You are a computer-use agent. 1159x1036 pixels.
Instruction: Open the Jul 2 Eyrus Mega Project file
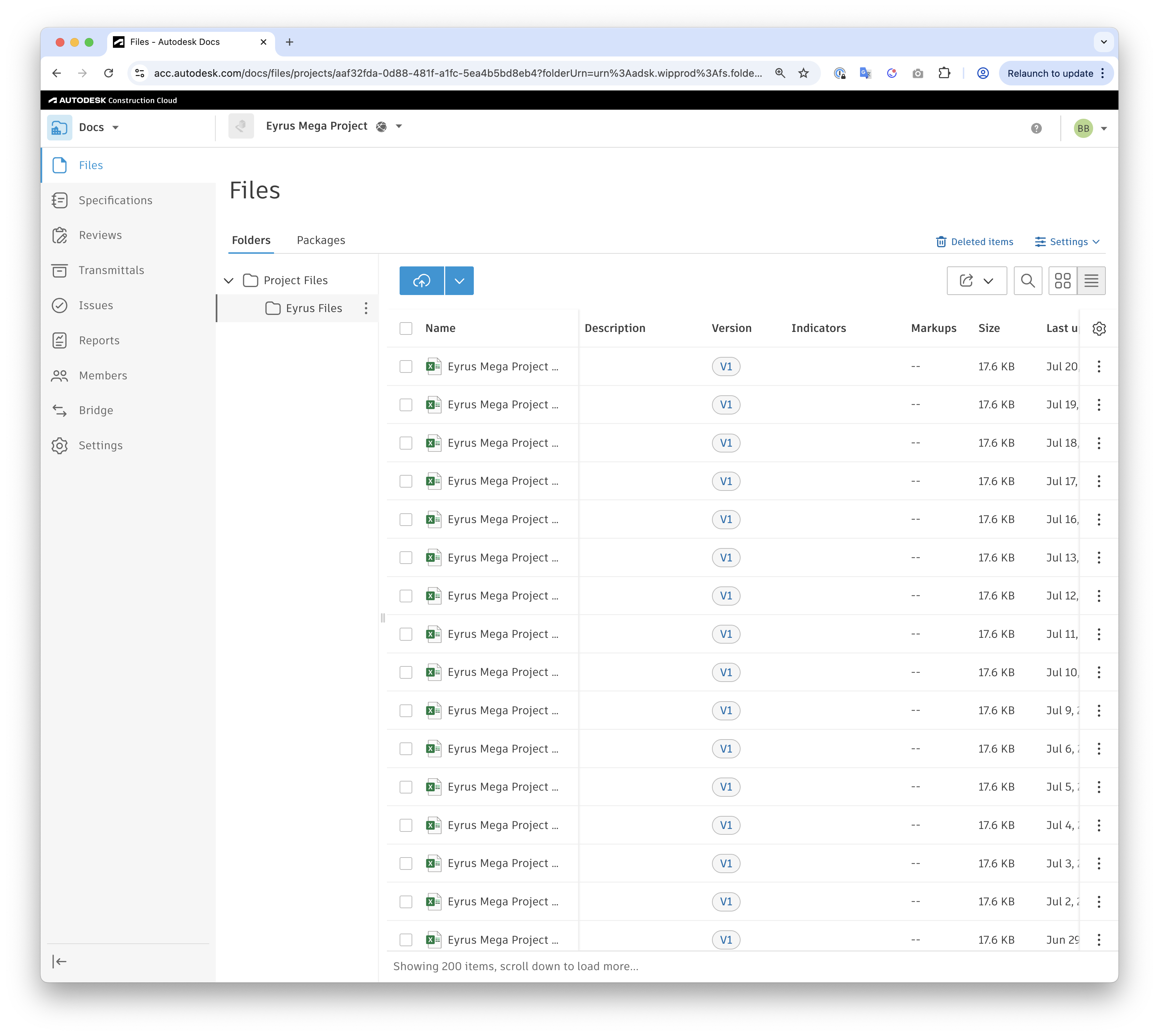click(x=503, y=902)
